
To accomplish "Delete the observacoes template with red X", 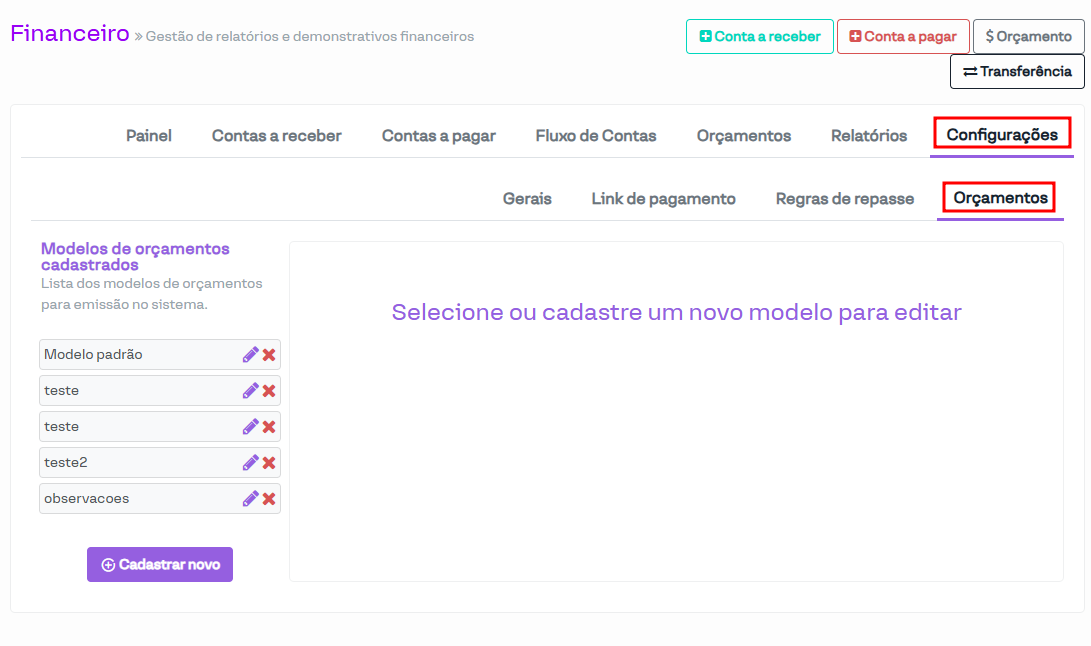I will pyautogui.click(x=269, y=499).
